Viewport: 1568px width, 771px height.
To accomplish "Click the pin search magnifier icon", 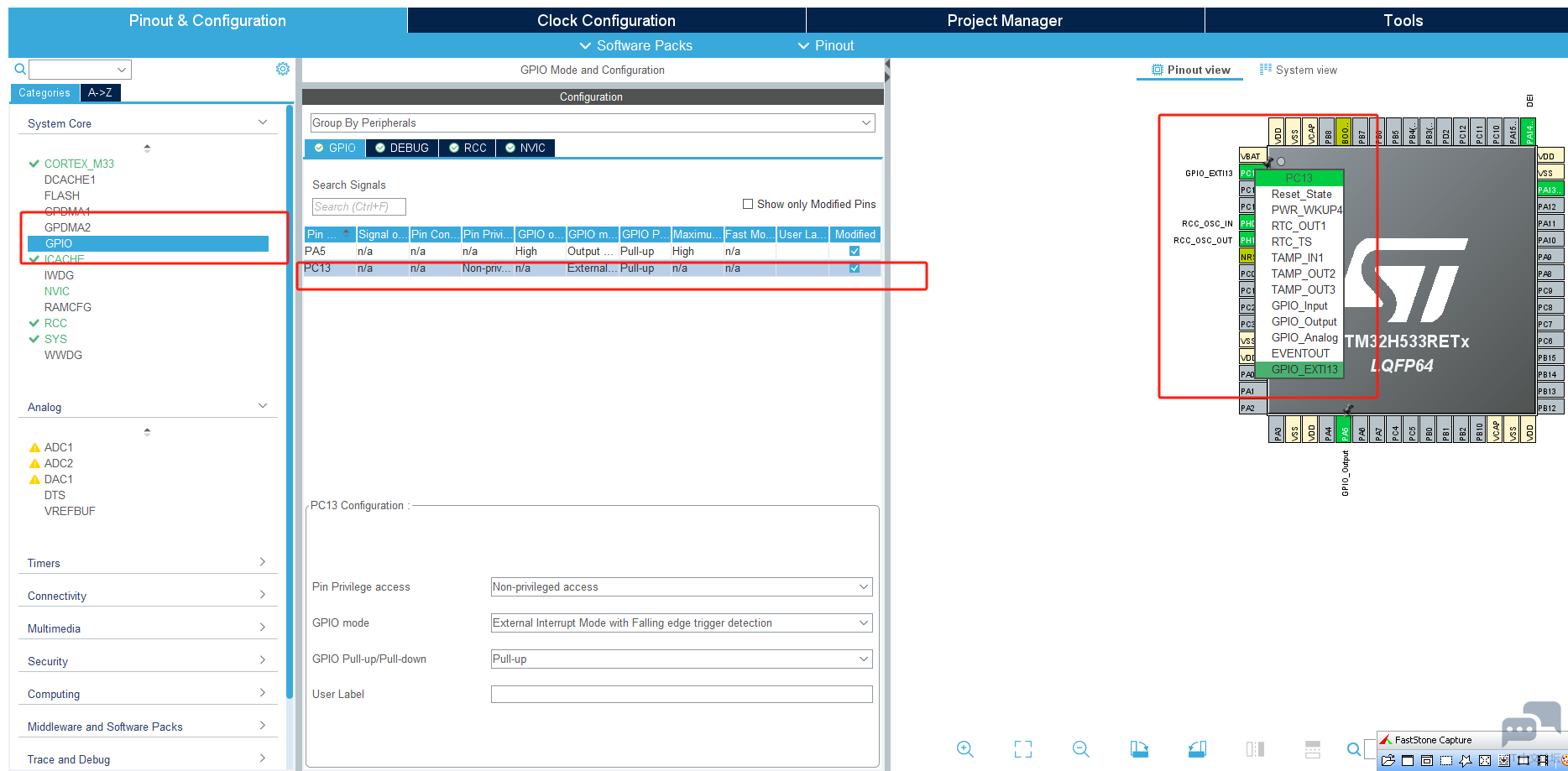I will (1354, 749).
